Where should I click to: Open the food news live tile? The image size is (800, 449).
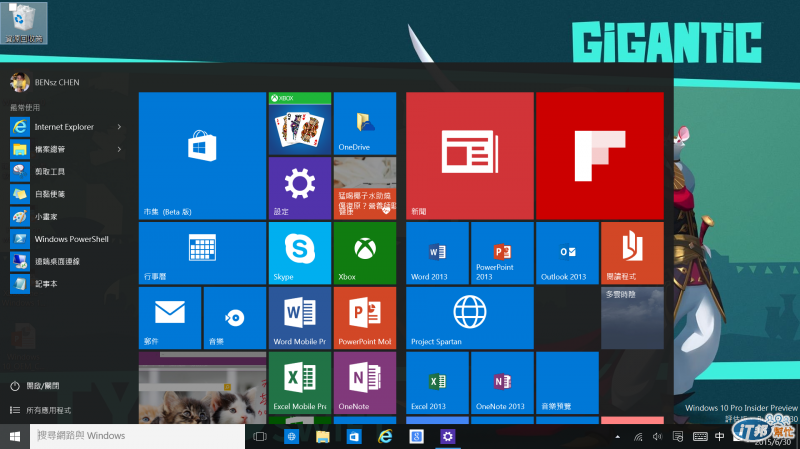point(365,188)
